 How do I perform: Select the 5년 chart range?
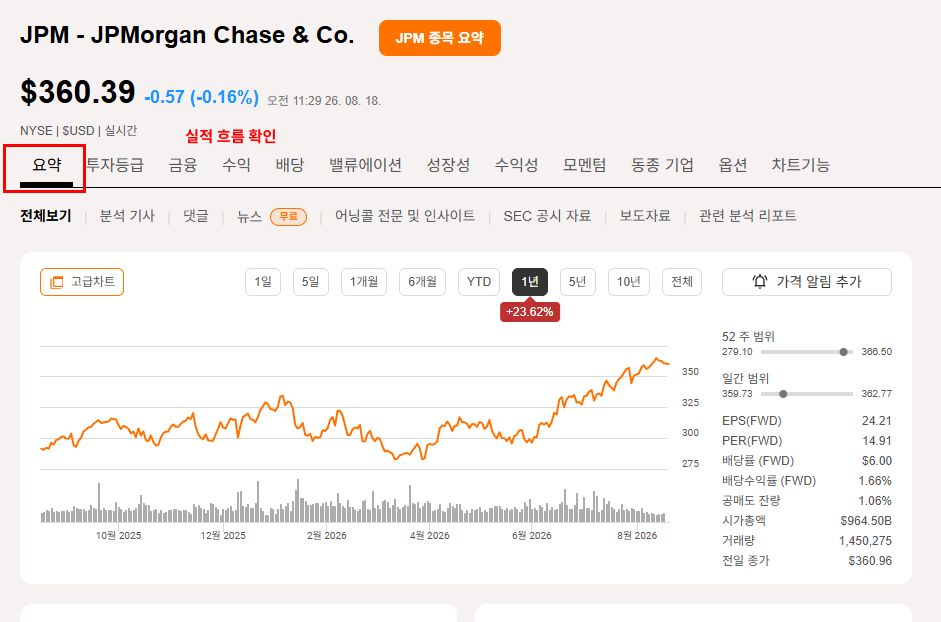[x=577, y=282]
